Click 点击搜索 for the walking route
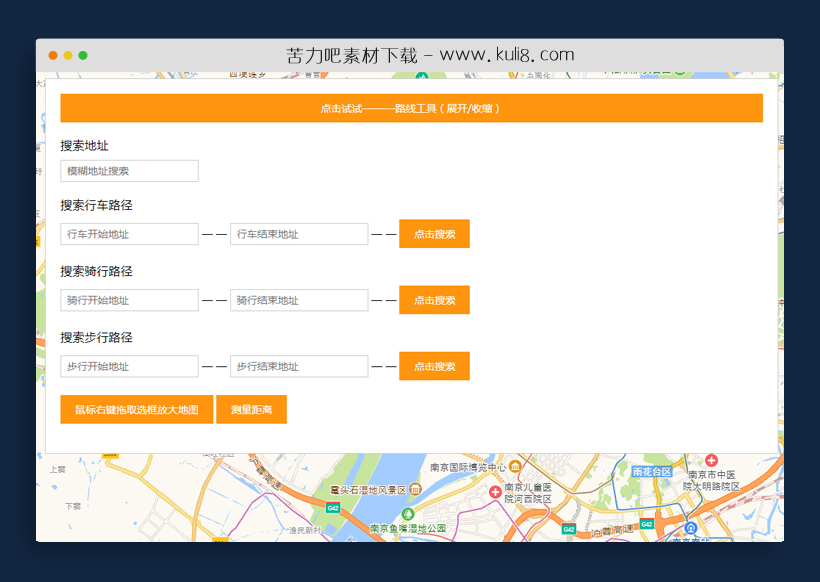Viewport: 820px width, 582px height. tap(433, 365)
